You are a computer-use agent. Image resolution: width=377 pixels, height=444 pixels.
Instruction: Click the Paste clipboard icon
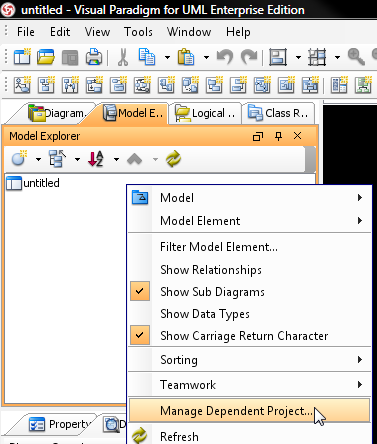pos(186,57)
